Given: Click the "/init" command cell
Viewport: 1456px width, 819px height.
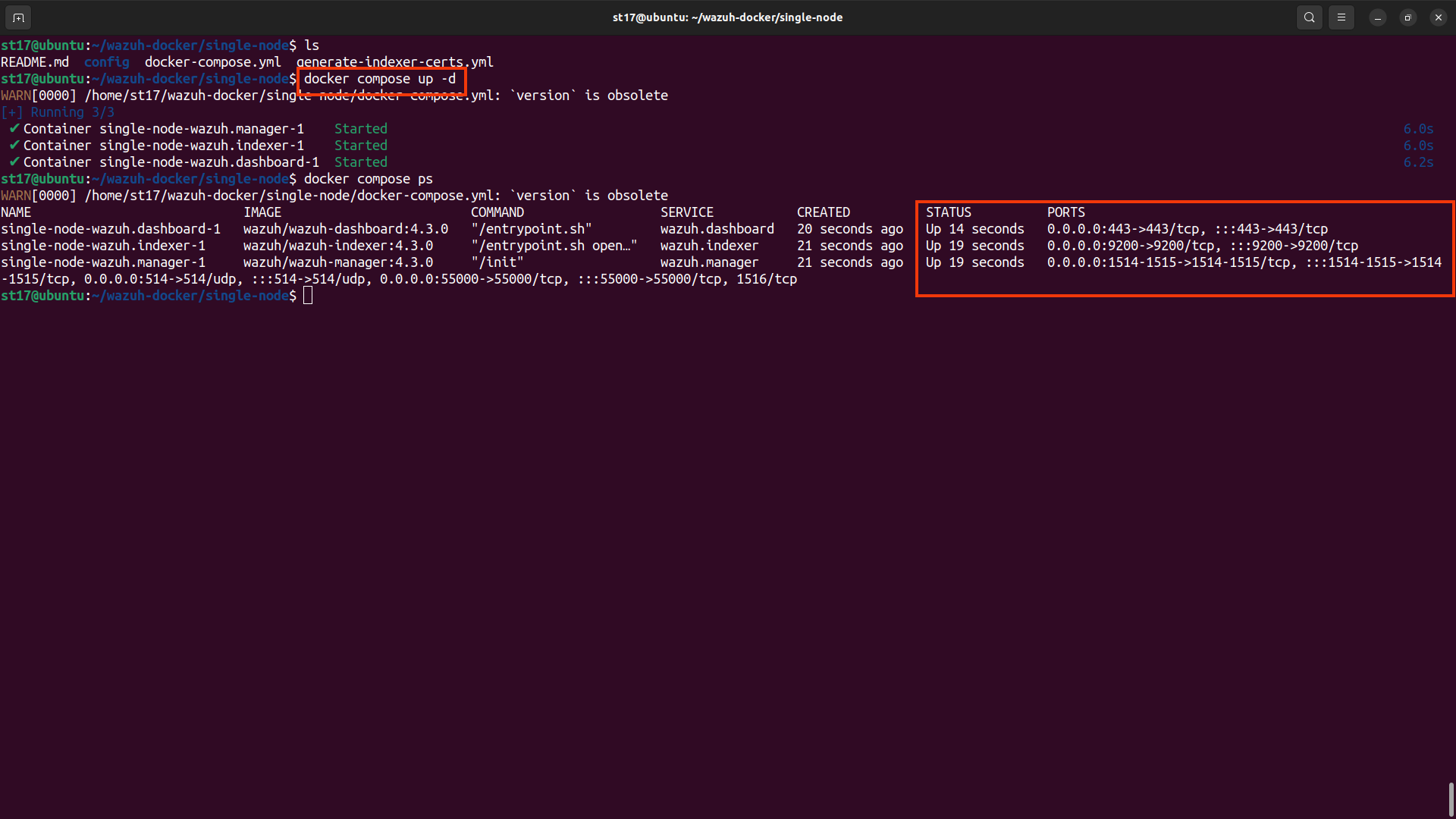Looking at the screenshot, I should 497,262.
